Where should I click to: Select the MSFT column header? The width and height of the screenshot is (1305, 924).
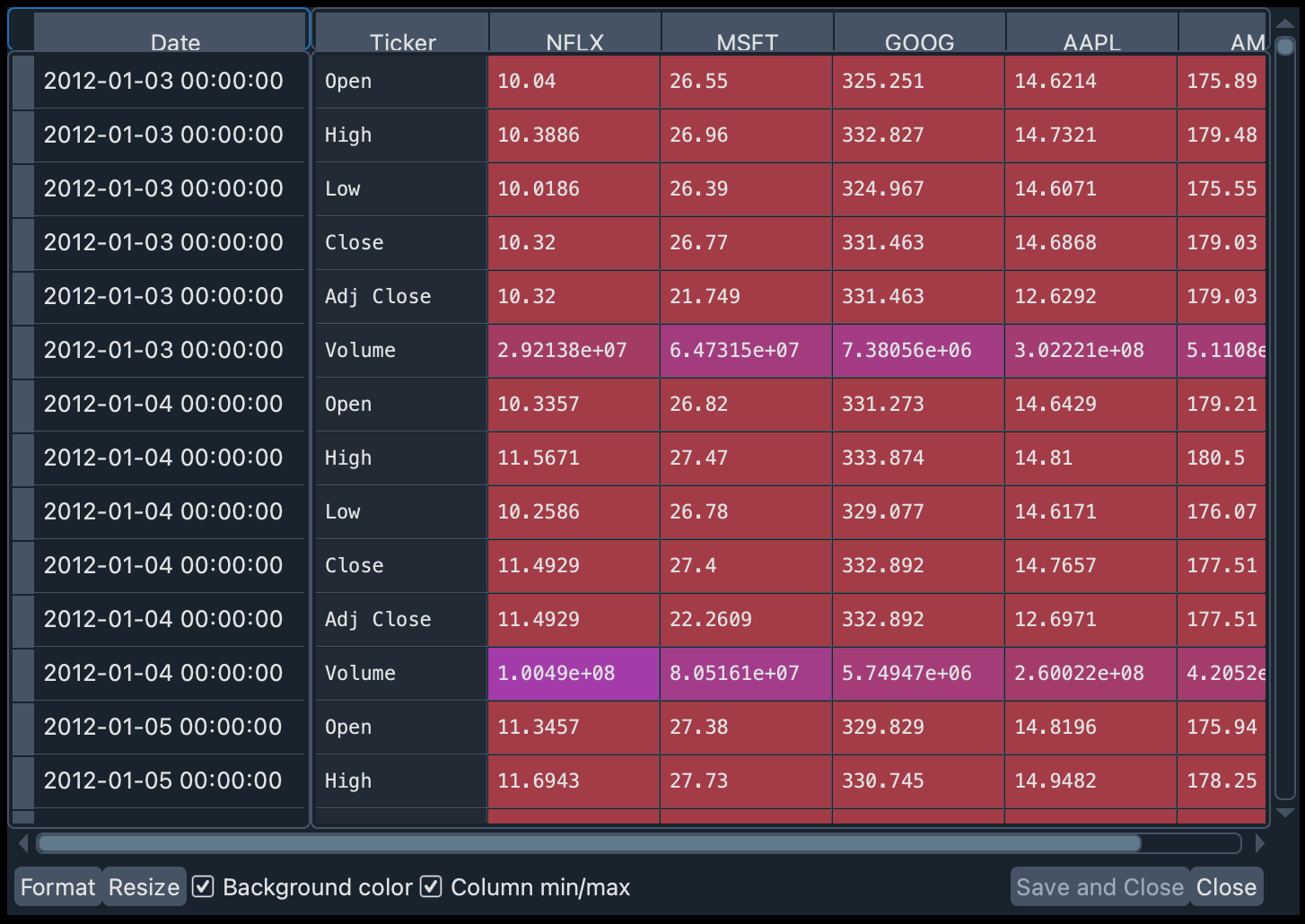click(x=746, y=41)
